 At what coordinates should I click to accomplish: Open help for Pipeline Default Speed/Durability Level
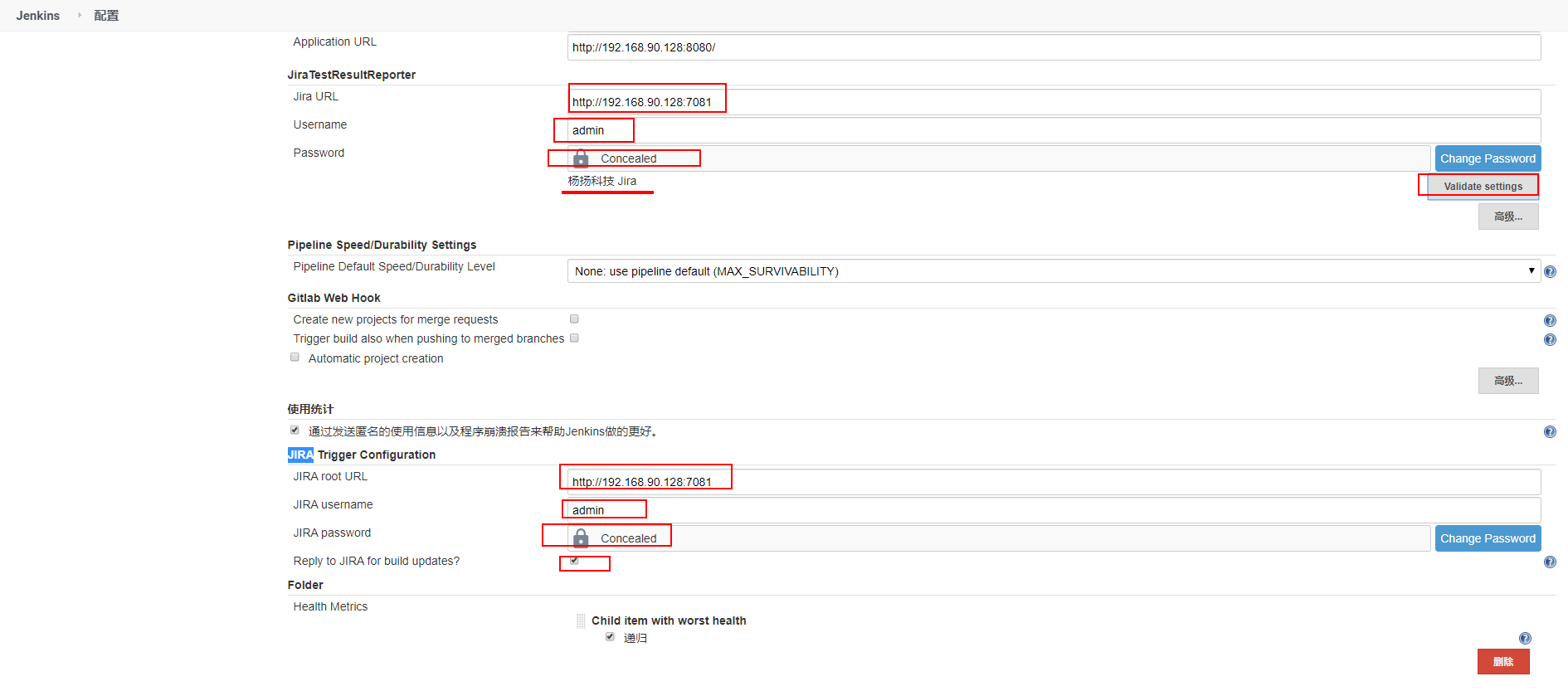click(1550, 272)
